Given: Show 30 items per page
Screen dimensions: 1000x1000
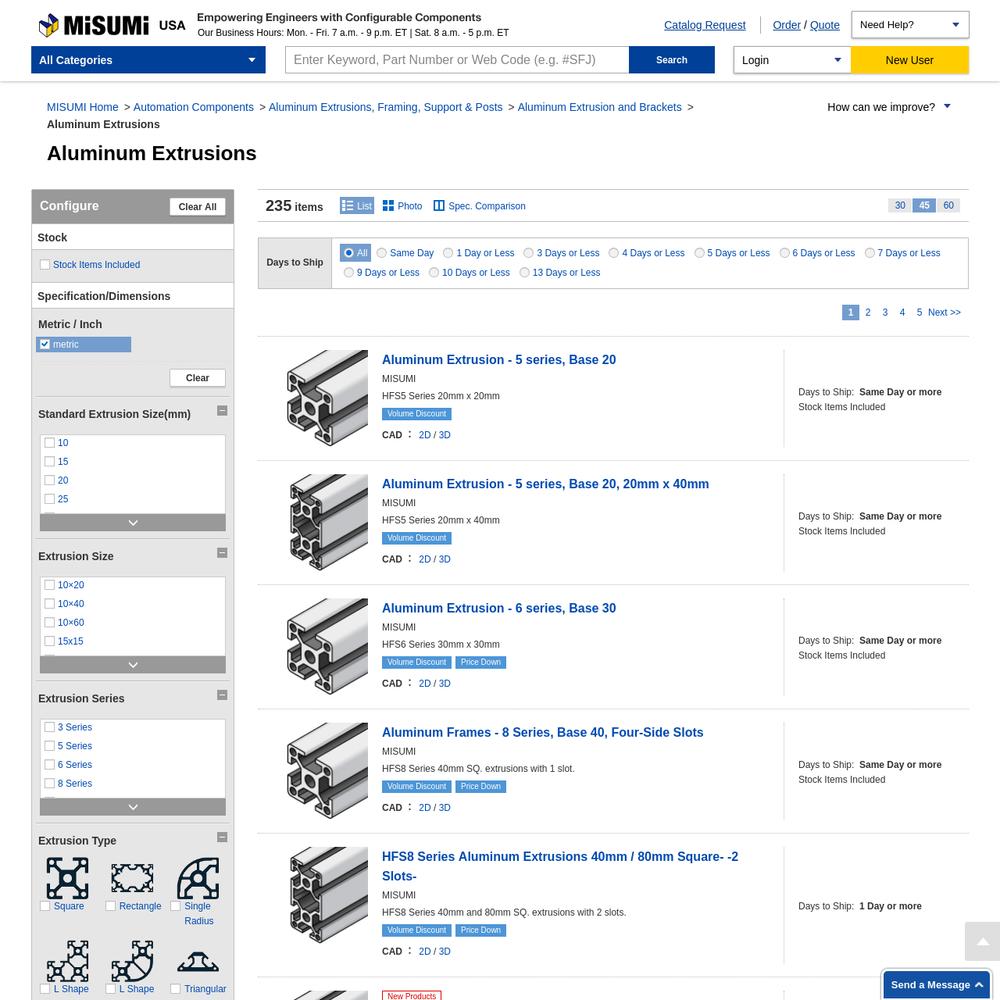Looking at the screenshot, I should [x=900, y=205].
